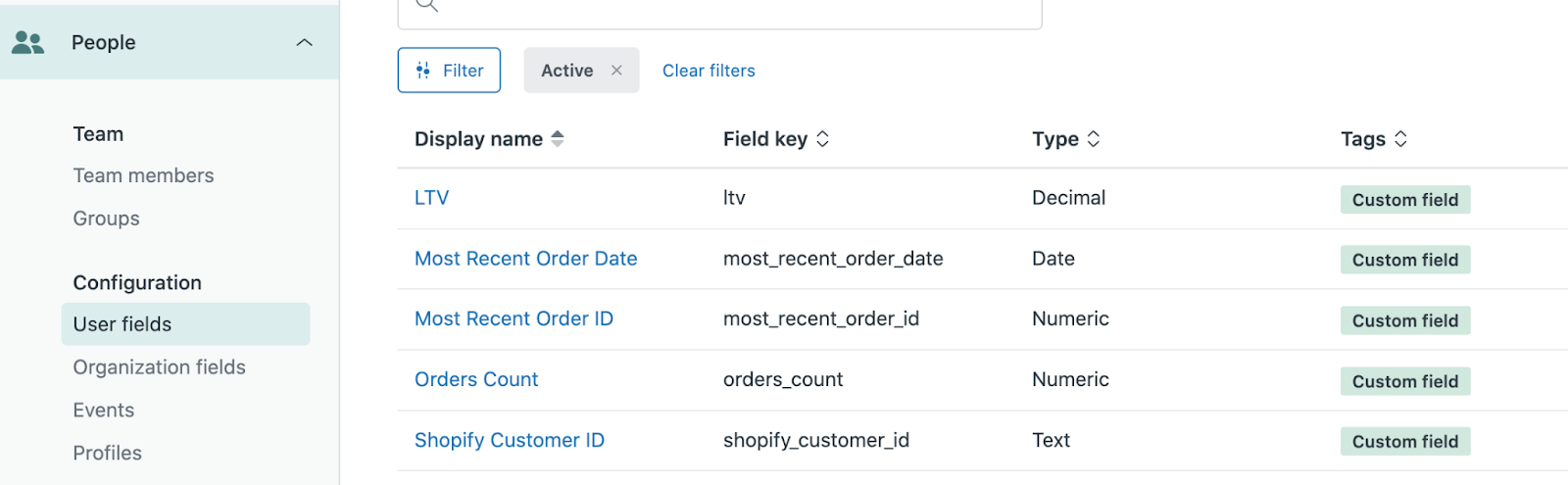
Task: Sort by Tags arrows icon
Action: coord(1400,139)
